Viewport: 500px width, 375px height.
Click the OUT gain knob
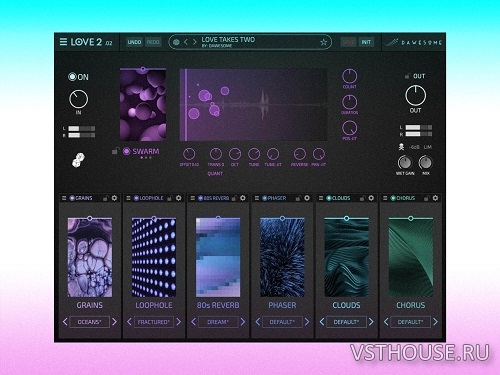tap(415, 95)
